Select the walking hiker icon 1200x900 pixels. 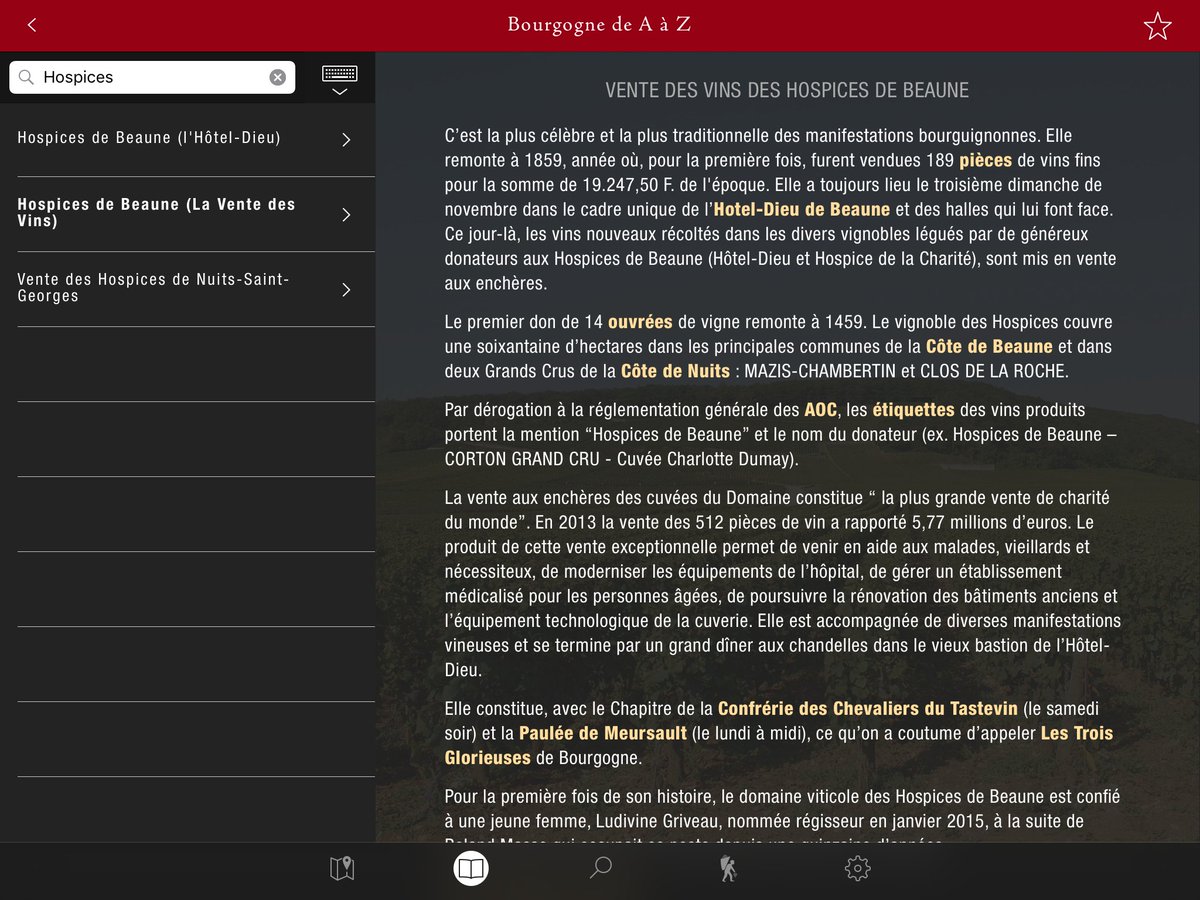727,868
